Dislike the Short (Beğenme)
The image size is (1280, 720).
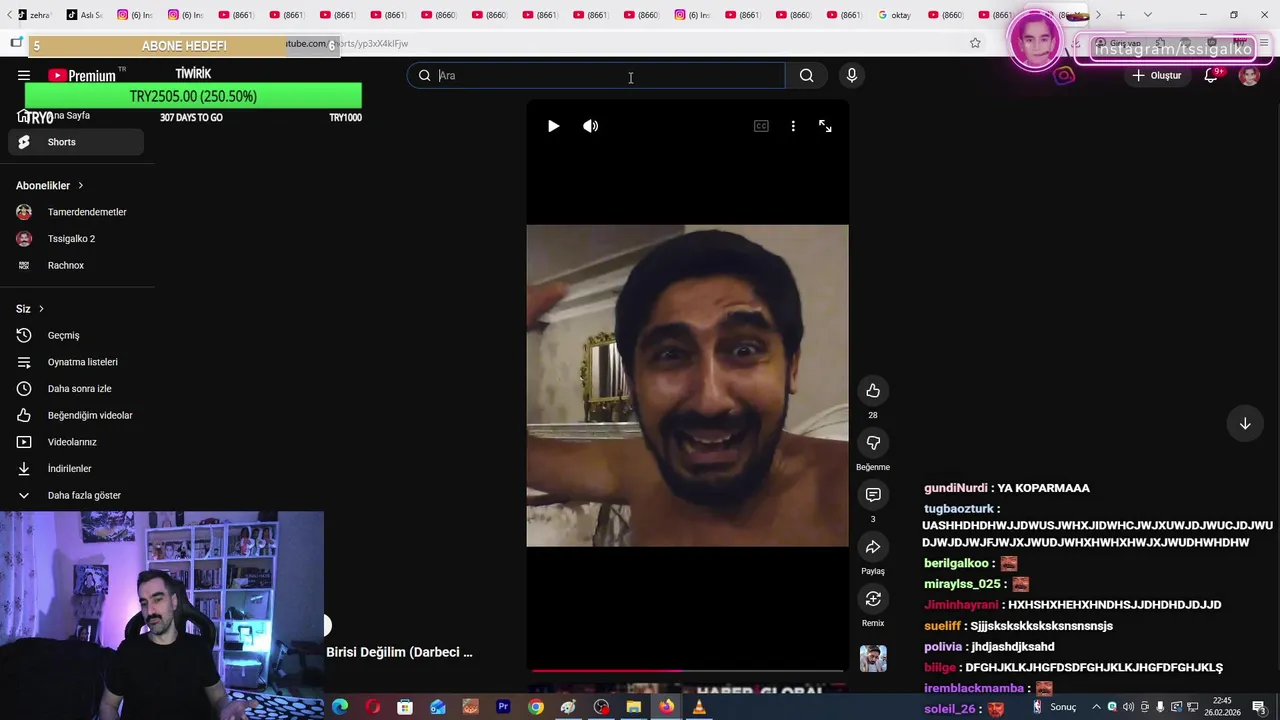coord(873,443)
